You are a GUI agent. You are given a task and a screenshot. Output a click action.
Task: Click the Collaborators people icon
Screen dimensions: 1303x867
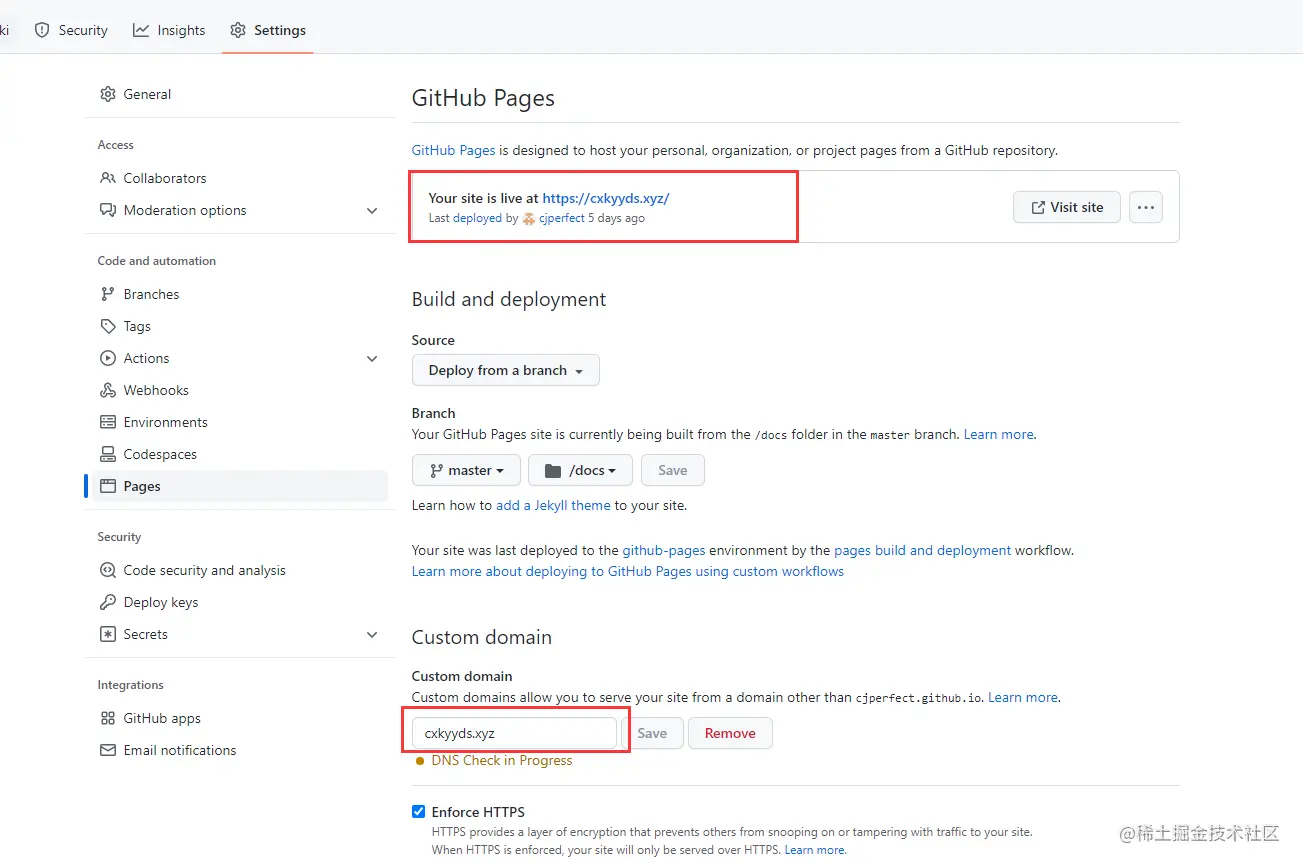pos(107,178)
